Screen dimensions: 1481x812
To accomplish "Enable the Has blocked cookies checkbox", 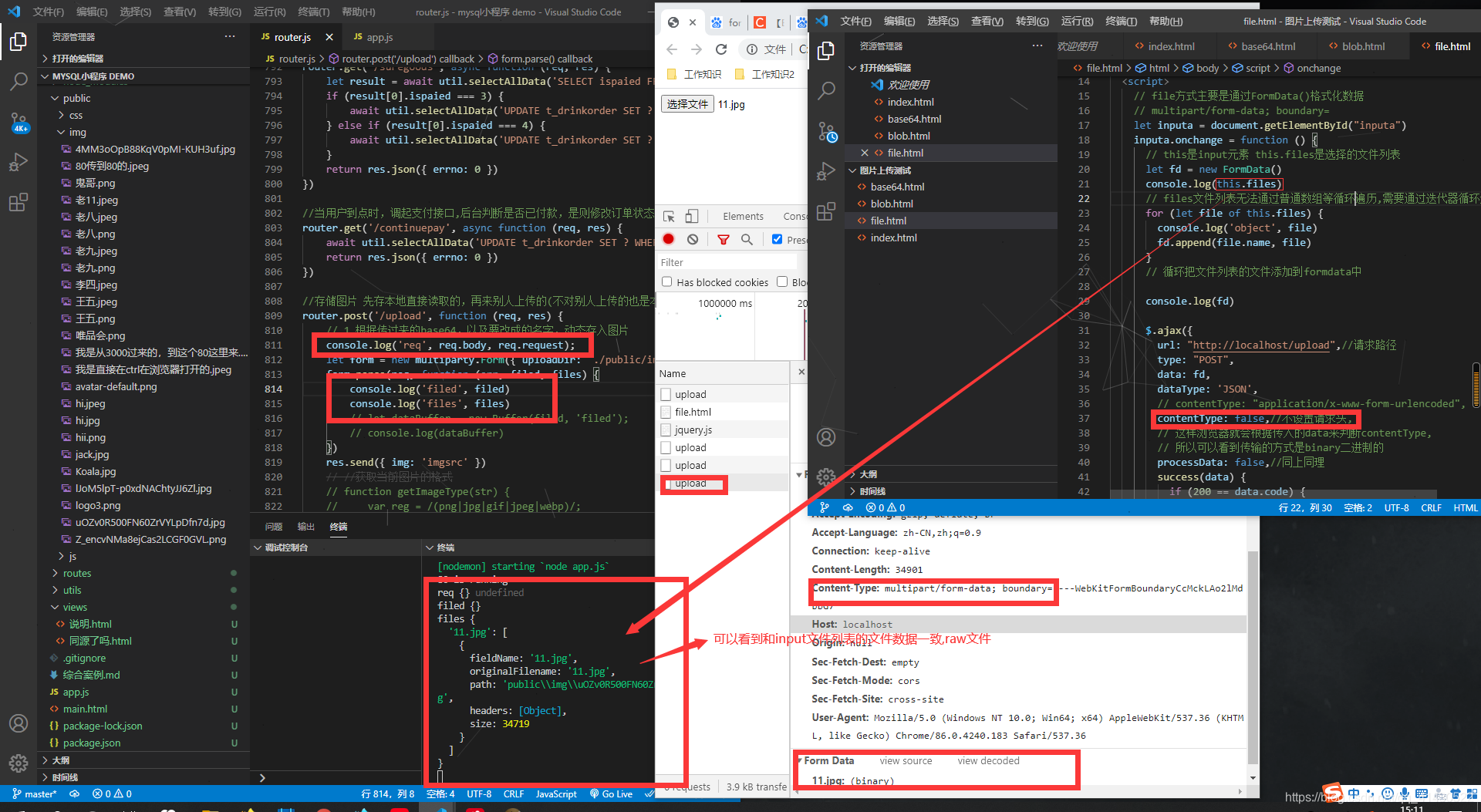I will coord(667,281).
